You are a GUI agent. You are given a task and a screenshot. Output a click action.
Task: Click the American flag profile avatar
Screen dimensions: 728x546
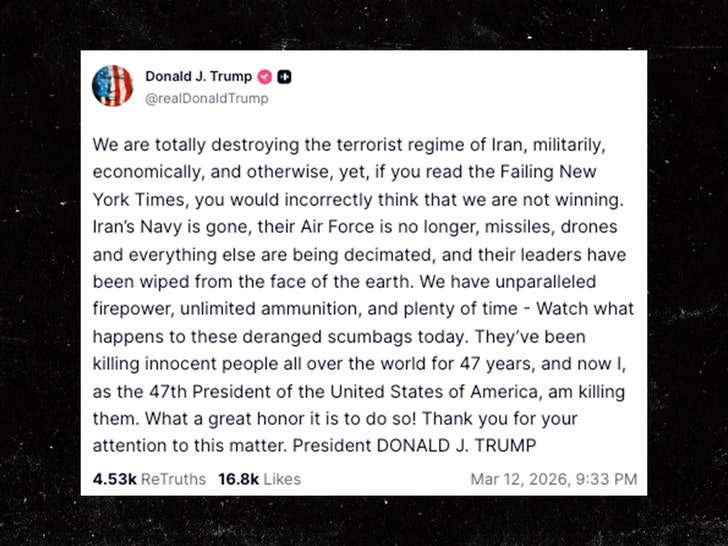(x=112, y=86)
